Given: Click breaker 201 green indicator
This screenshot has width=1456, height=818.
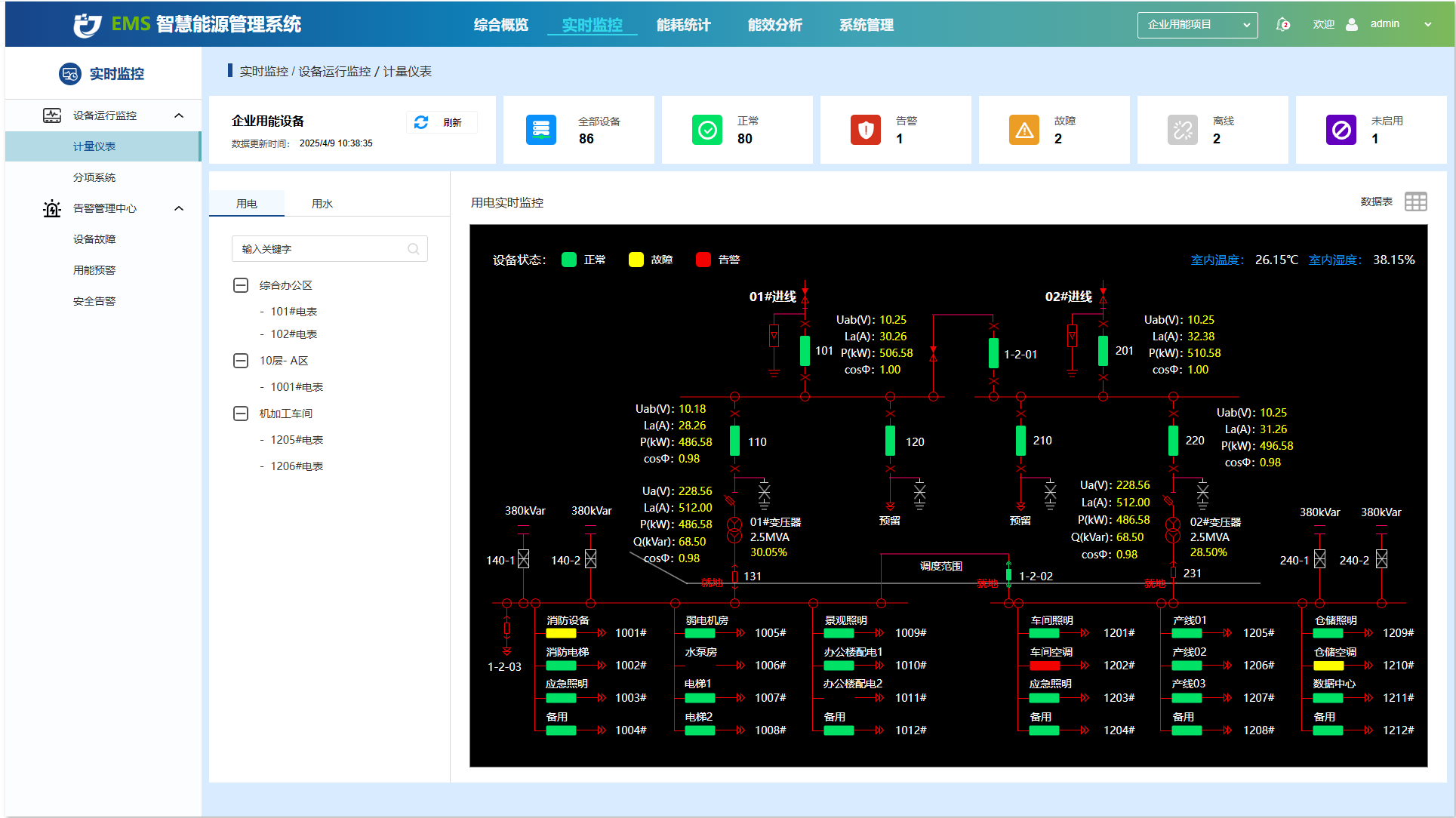Looking at the screenshot, I should point(1103,352).
